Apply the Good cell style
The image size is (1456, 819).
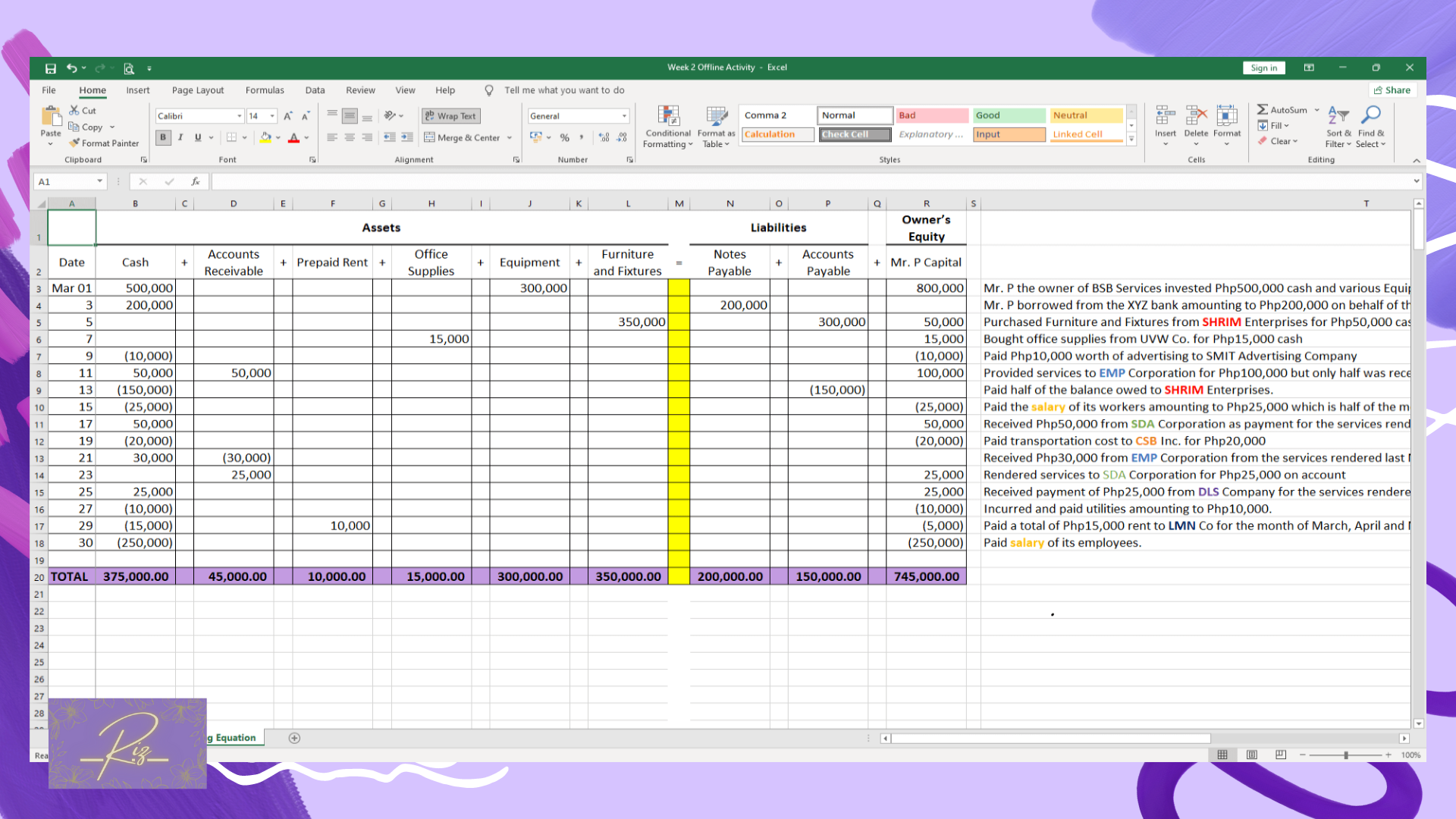click(x=1009, y=115)
